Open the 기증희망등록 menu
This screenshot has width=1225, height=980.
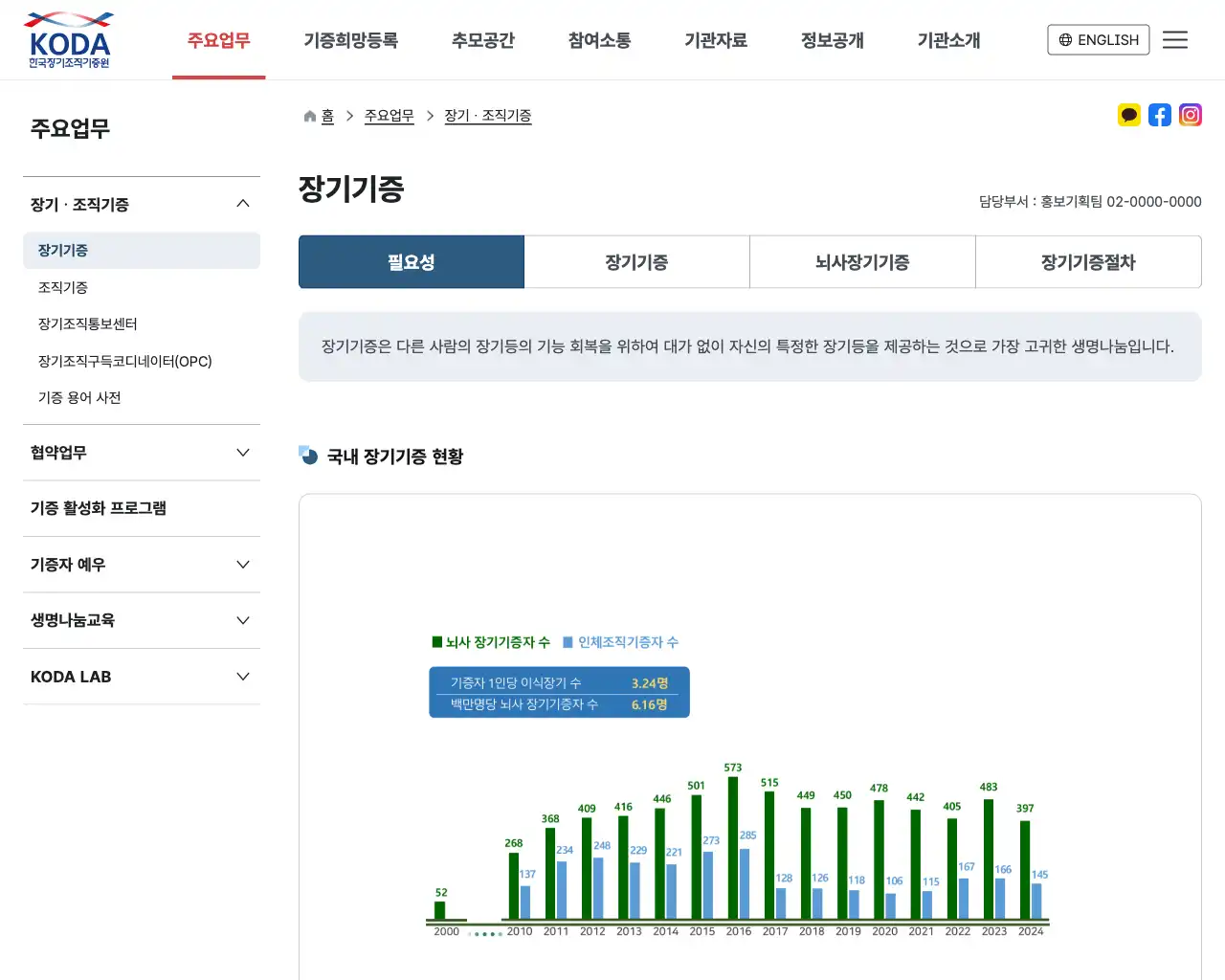pyautogui.click(x=351, y=41)
